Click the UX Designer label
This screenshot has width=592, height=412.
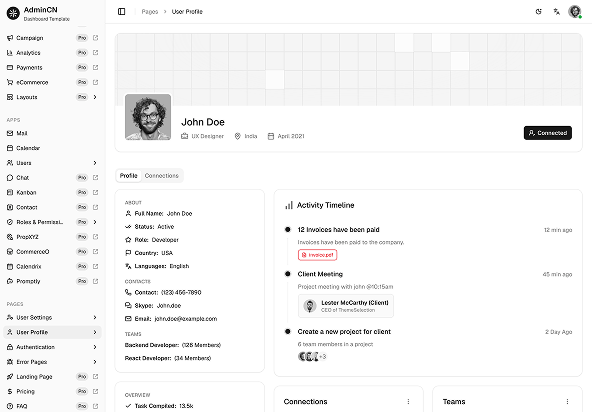pyautogui.click(x=207, y=136)
